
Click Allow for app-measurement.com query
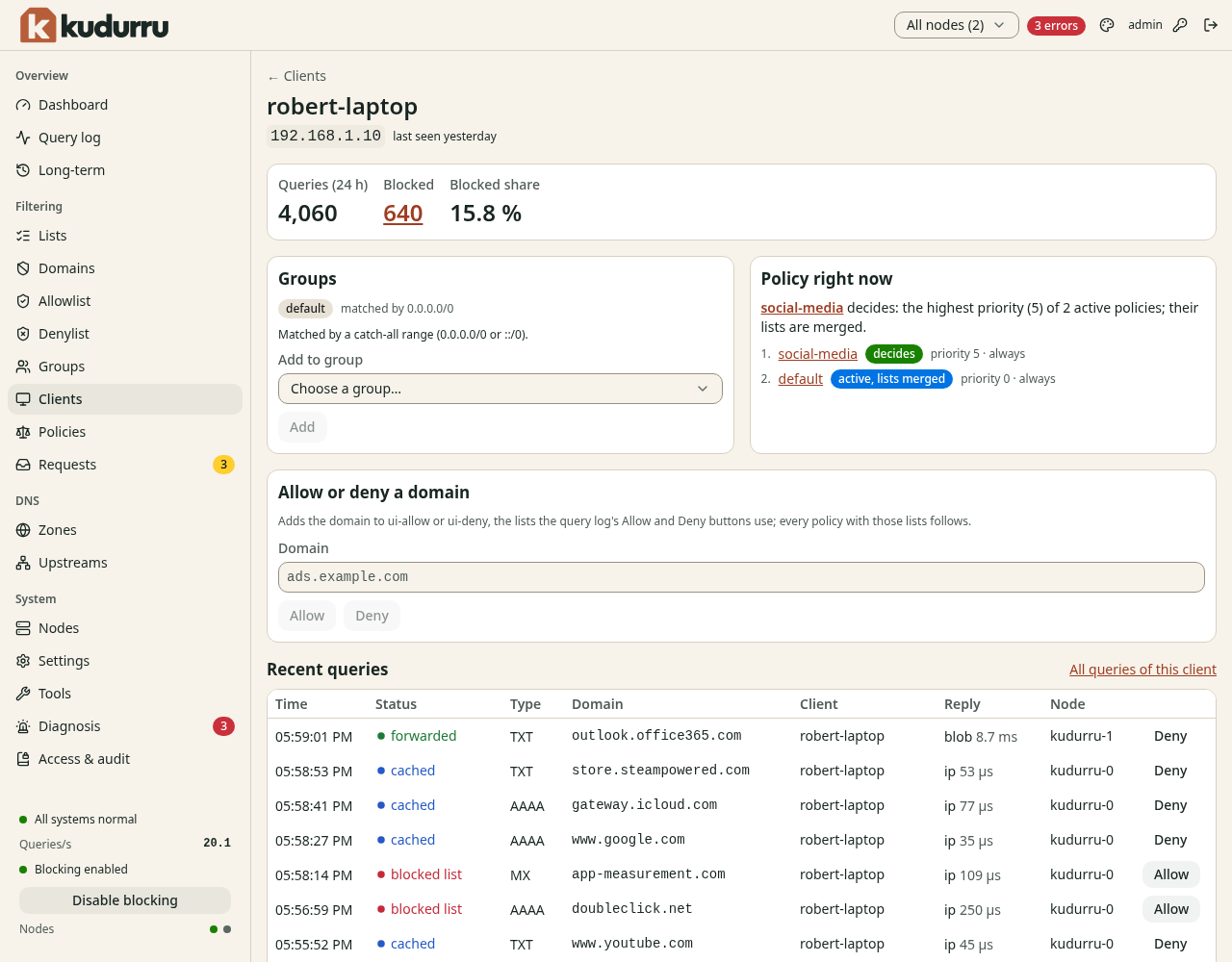[x=1171, y=874]
